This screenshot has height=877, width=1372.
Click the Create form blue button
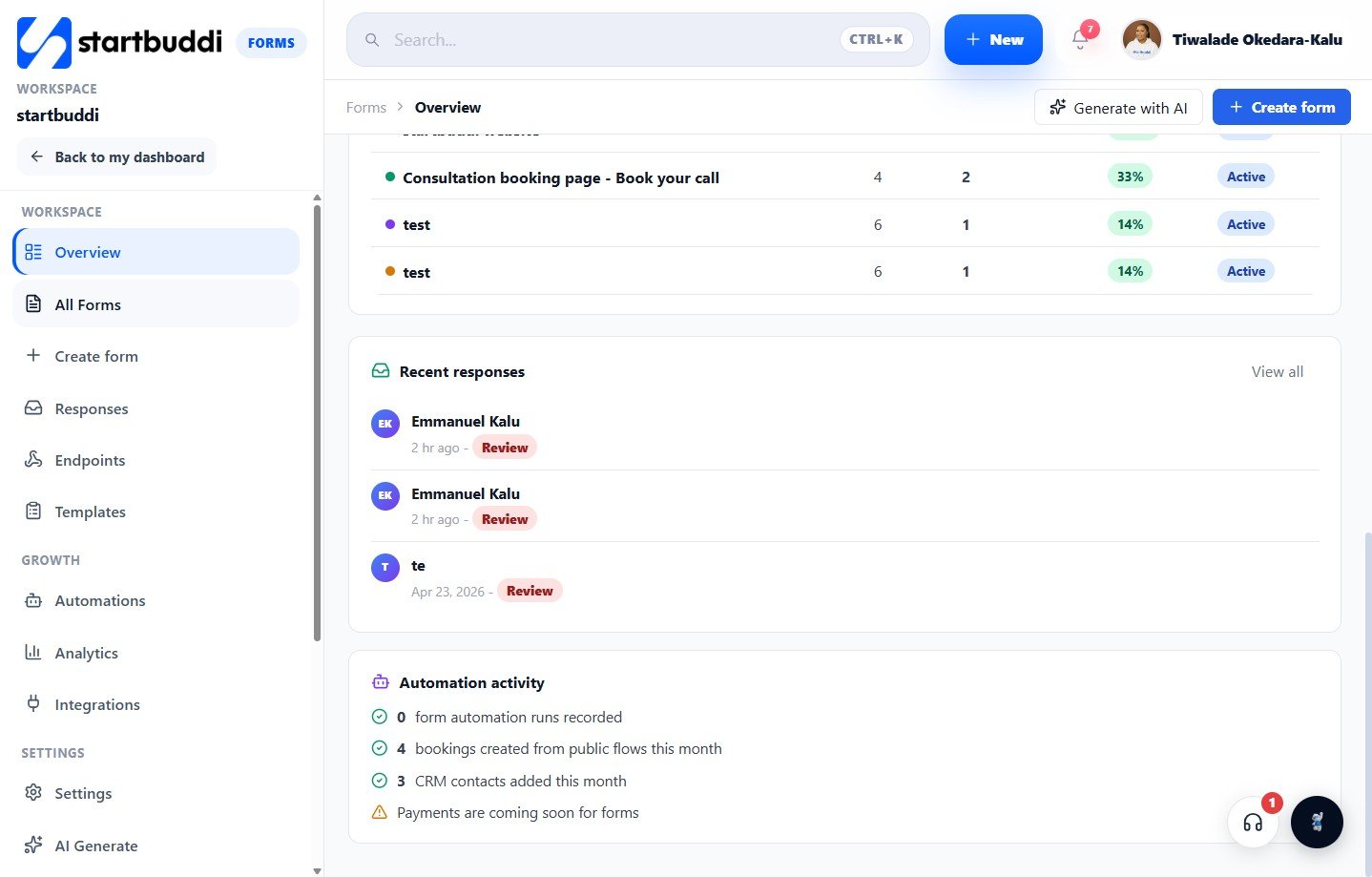[x=1281, y=107]
